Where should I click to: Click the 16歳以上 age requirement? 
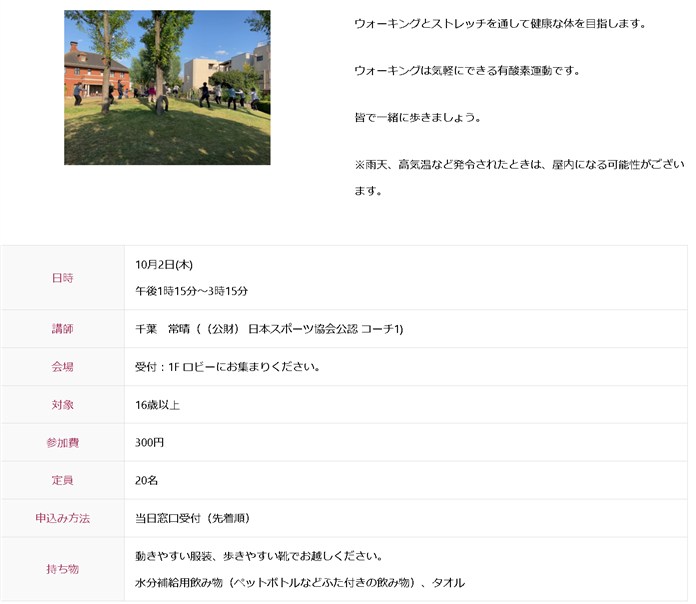(x=157, y=405)
